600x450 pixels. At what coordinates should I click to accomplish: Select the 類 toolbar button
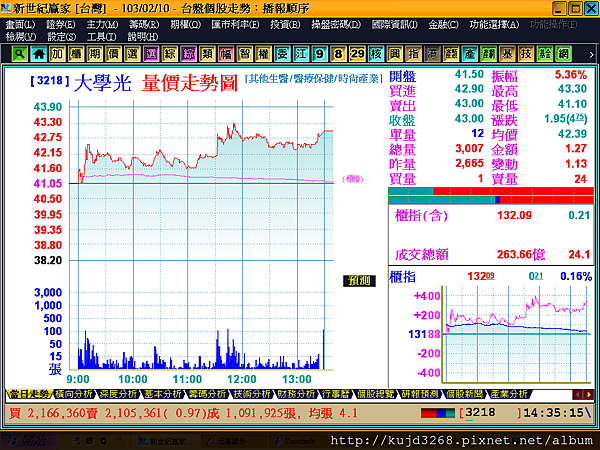(x=207, y=54)
